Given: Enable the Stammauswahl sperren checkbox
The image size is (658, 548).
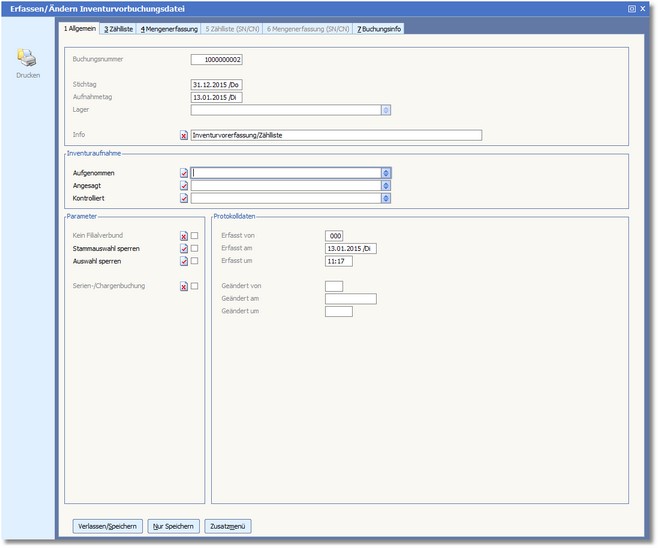Looking at the screenshot, I should (195, 249).
